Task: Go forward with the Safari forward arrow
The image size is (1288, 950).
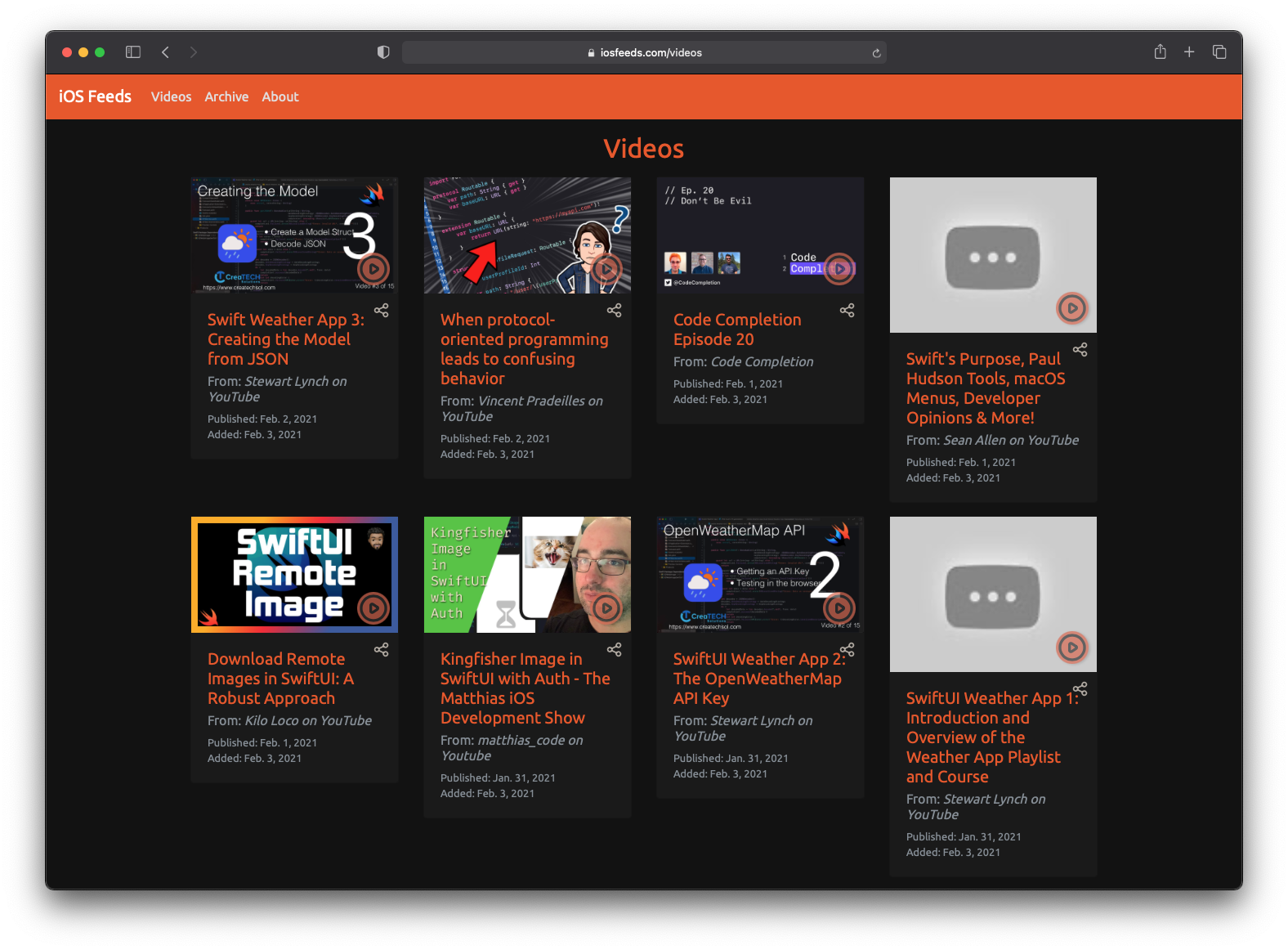Action: pos(194,52)
